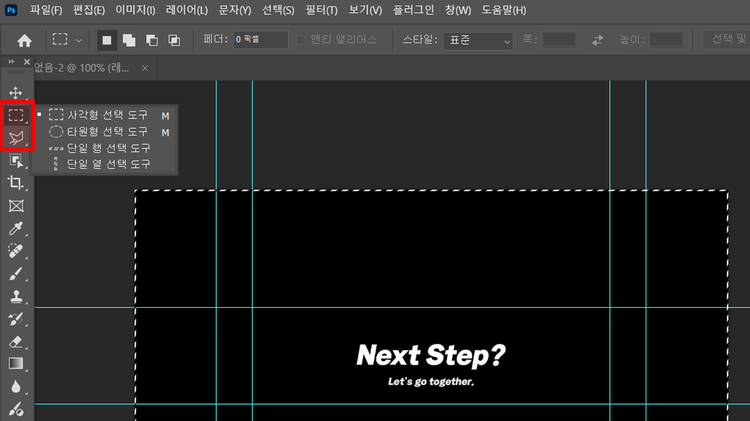Open the 보기(V) menu
The height and width of the screenshot is (421, 750).
tap(365, 10)
